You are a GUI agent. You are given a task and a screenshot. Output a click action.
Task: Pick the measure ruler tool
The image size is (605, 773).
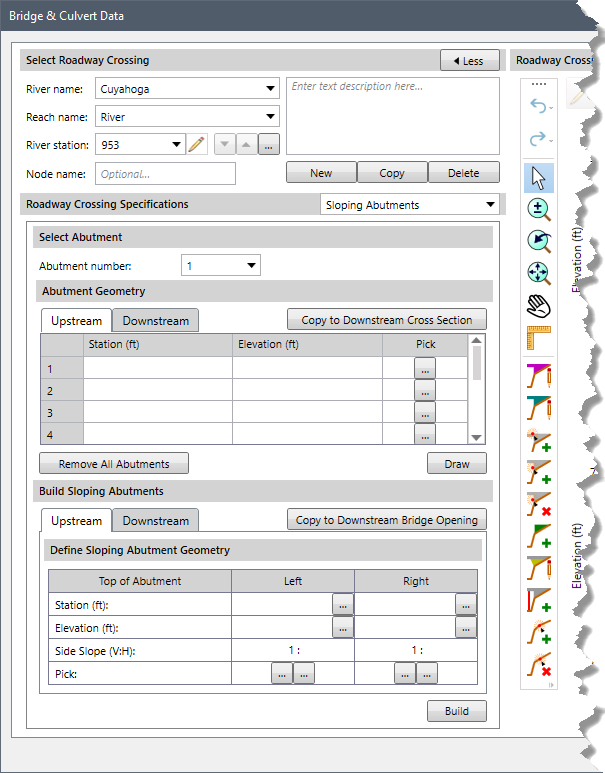pos(540,337)
